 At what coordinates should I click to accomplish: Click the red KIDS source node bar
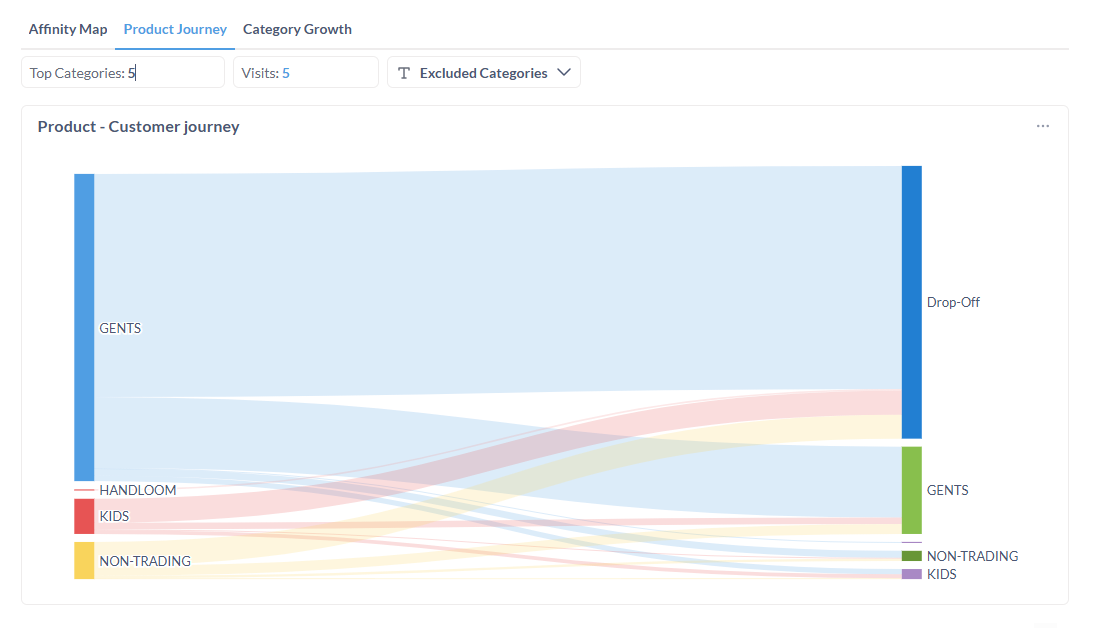pos(84,516)
